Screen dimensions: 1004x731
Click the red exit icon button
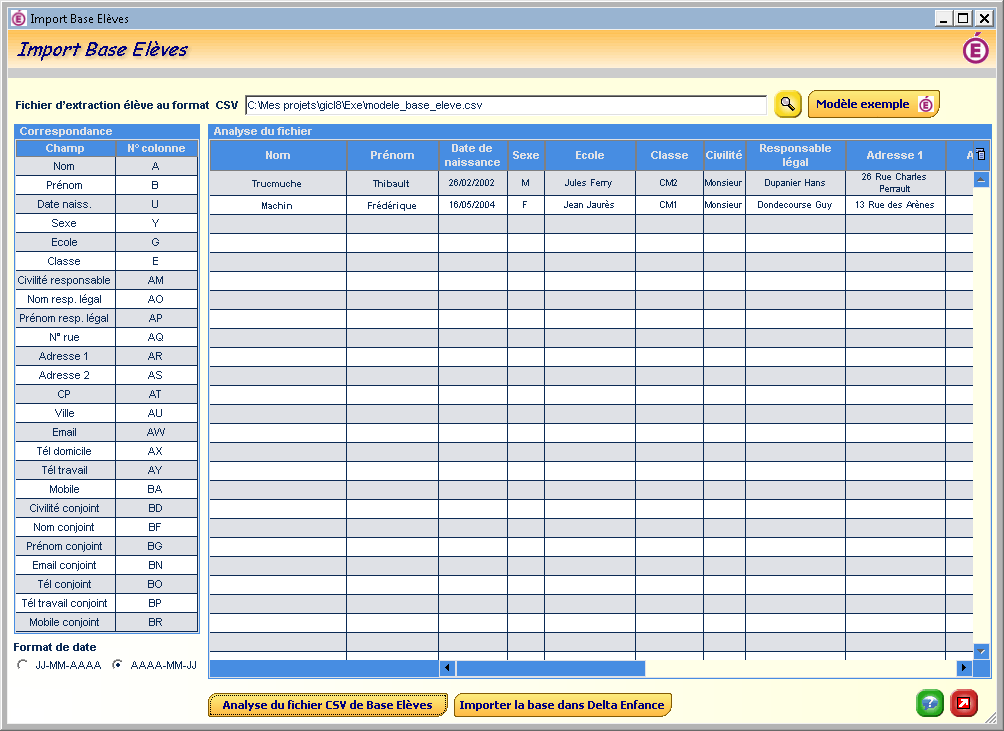click(x=964, y=703)
